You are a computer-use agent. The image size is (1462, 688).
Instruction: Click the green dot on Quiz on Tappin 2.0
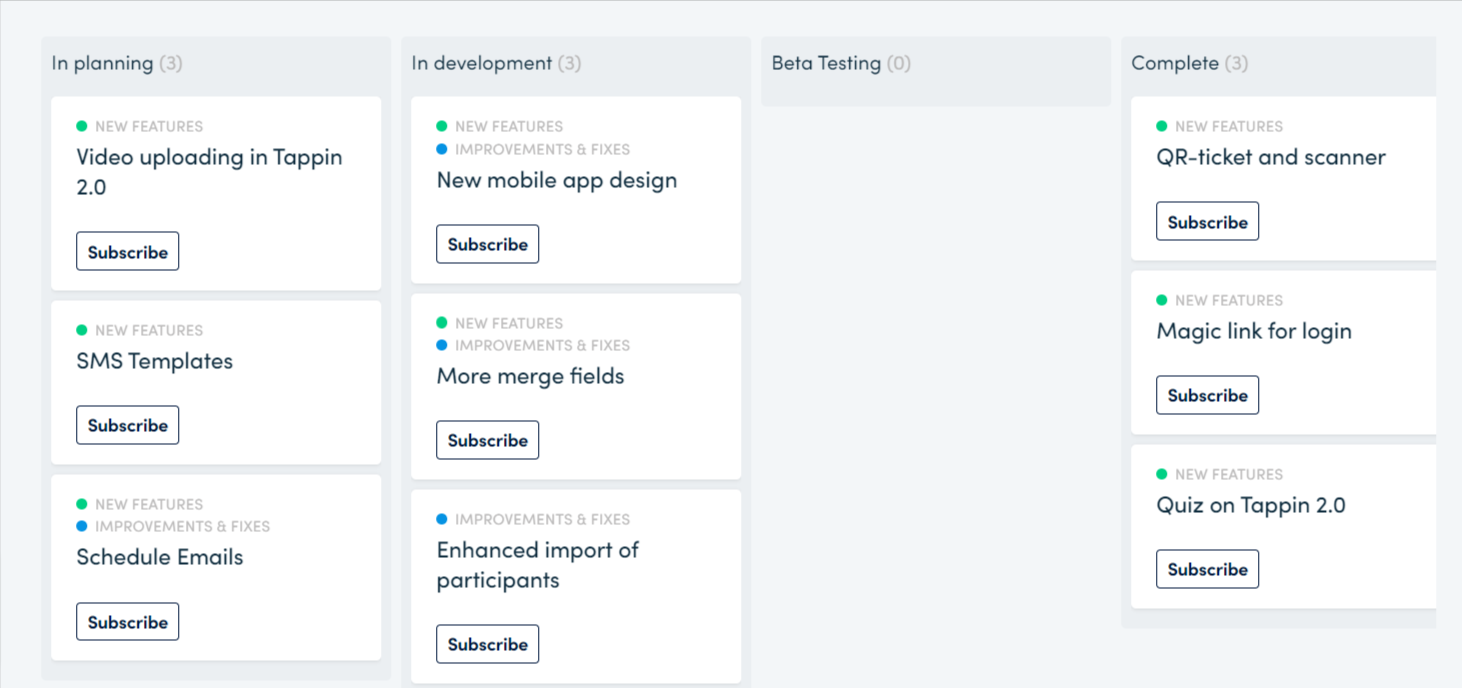tap(1161, 474)
